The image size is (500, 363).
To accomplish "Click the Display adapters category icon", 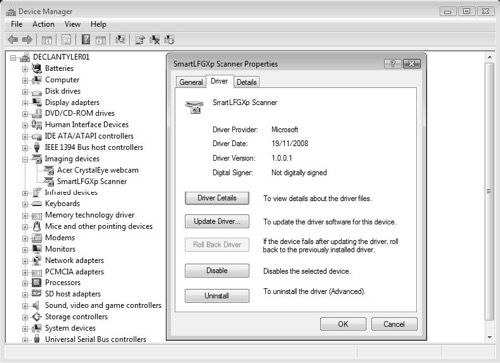I will coord(37,102).
